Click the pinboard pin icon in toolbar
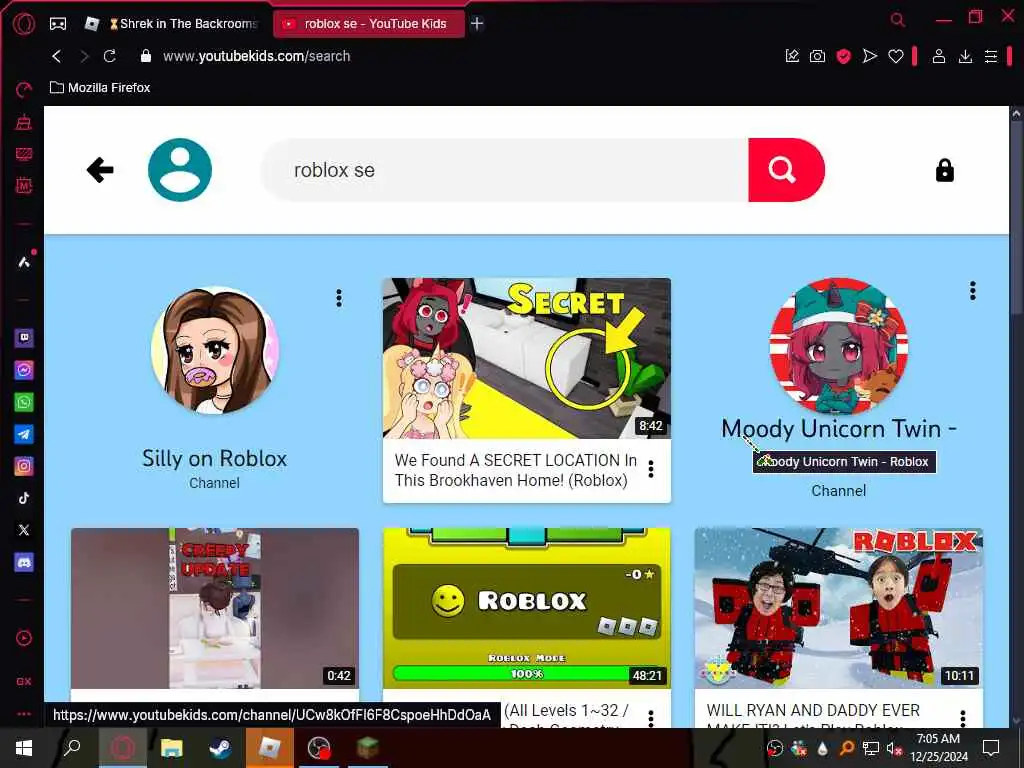The width and height of the screenshot is (1024, 768). (792, 56)
